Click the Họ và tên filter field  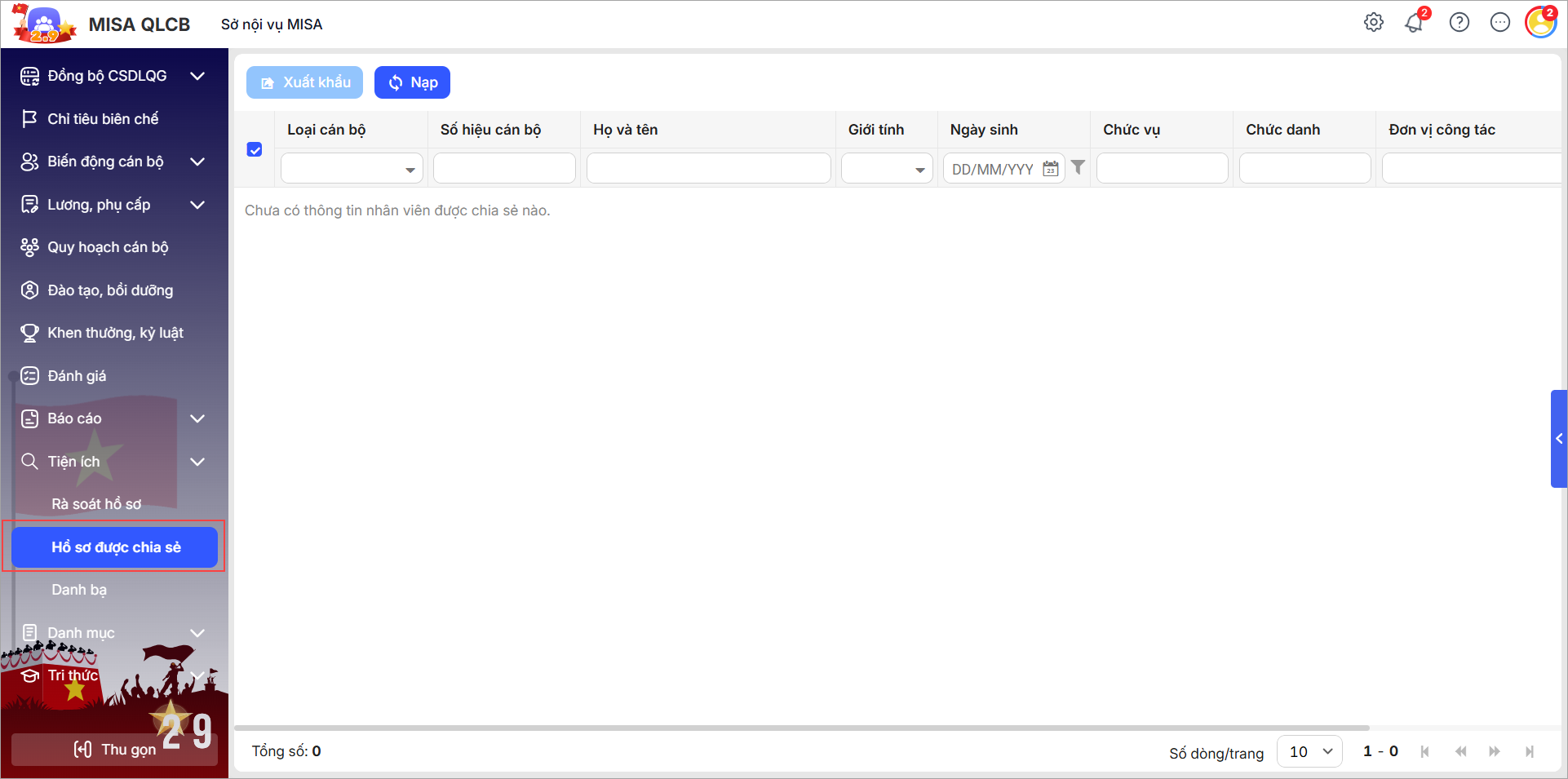click(708, 169)
